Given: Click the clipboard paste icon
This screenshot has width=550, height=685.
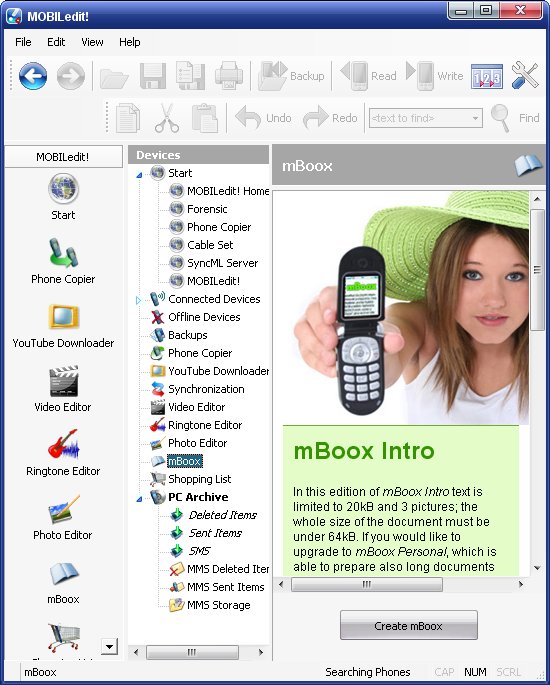Looking at the screenshot, I should (x=205, y=118).
